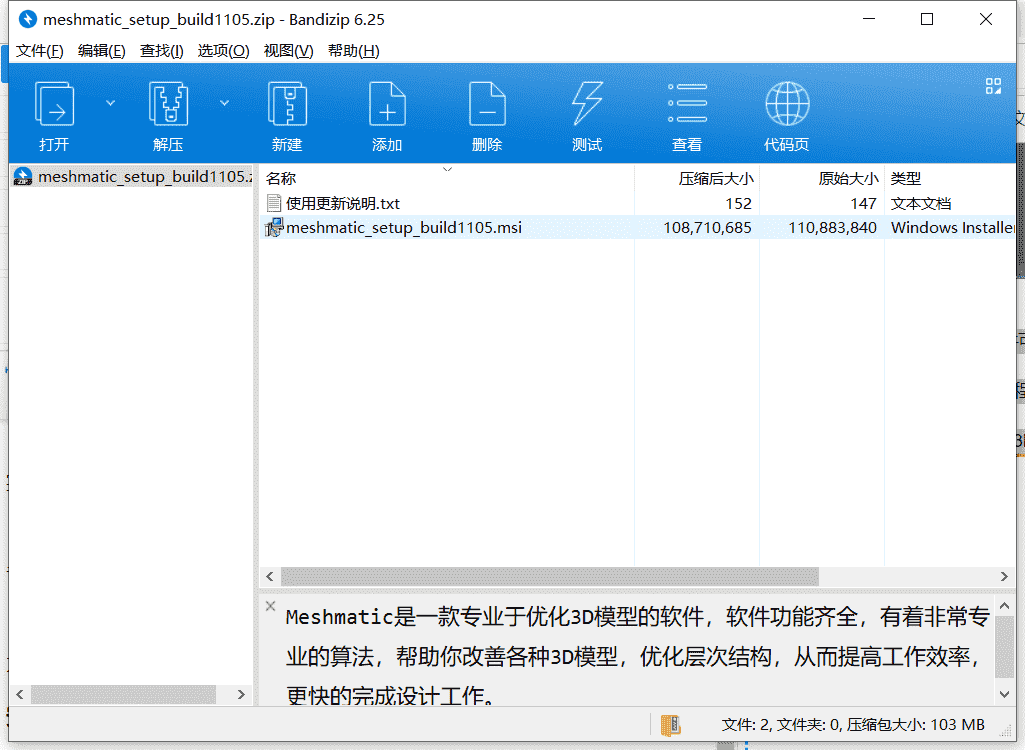Click original size 110,883,840 cell
1025x750 pixels.
coord(832,228)
